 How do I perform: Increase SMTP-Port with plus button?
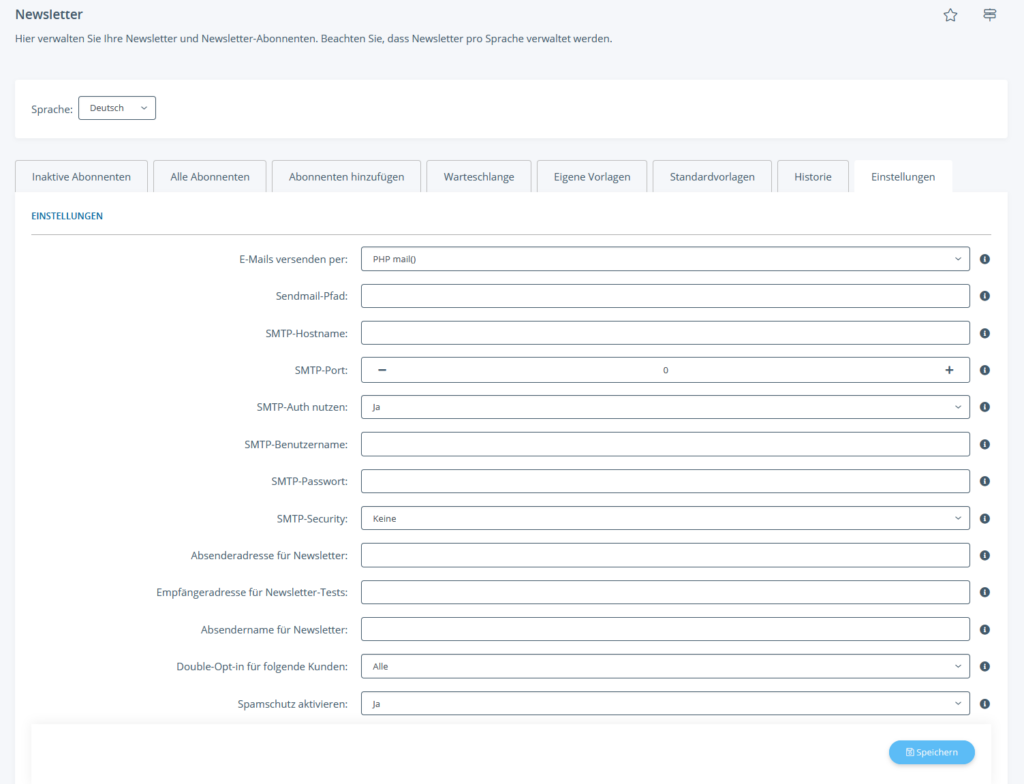point(949,370)
